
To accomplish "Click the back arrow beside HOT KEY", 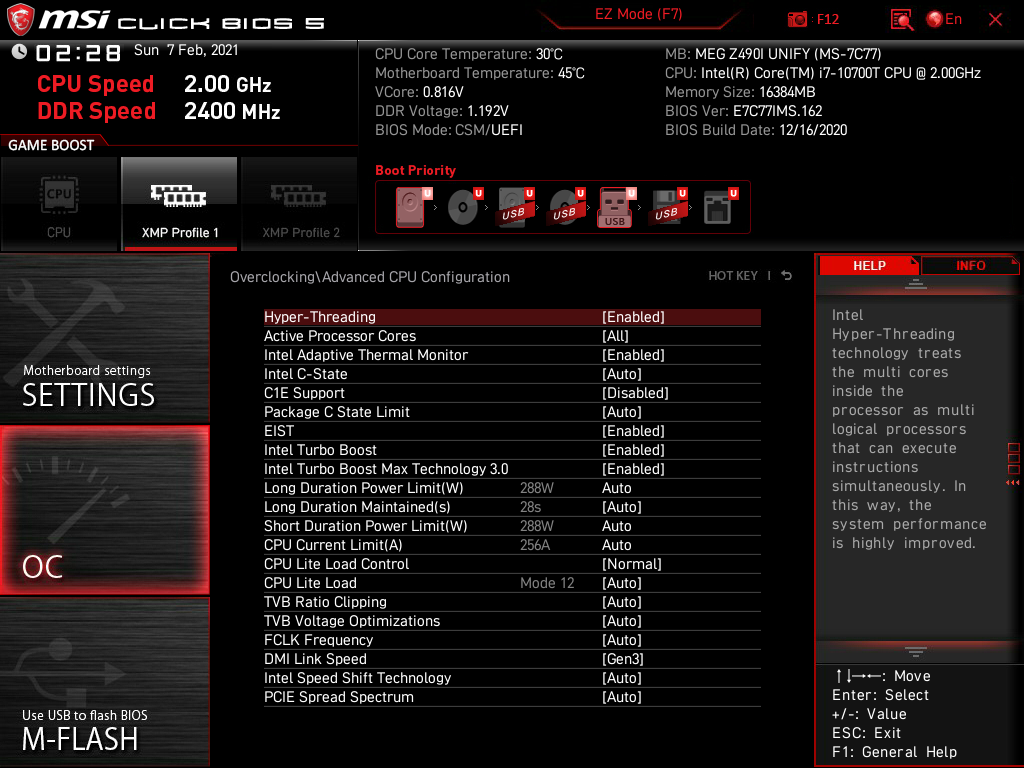I will click(787, 276).
